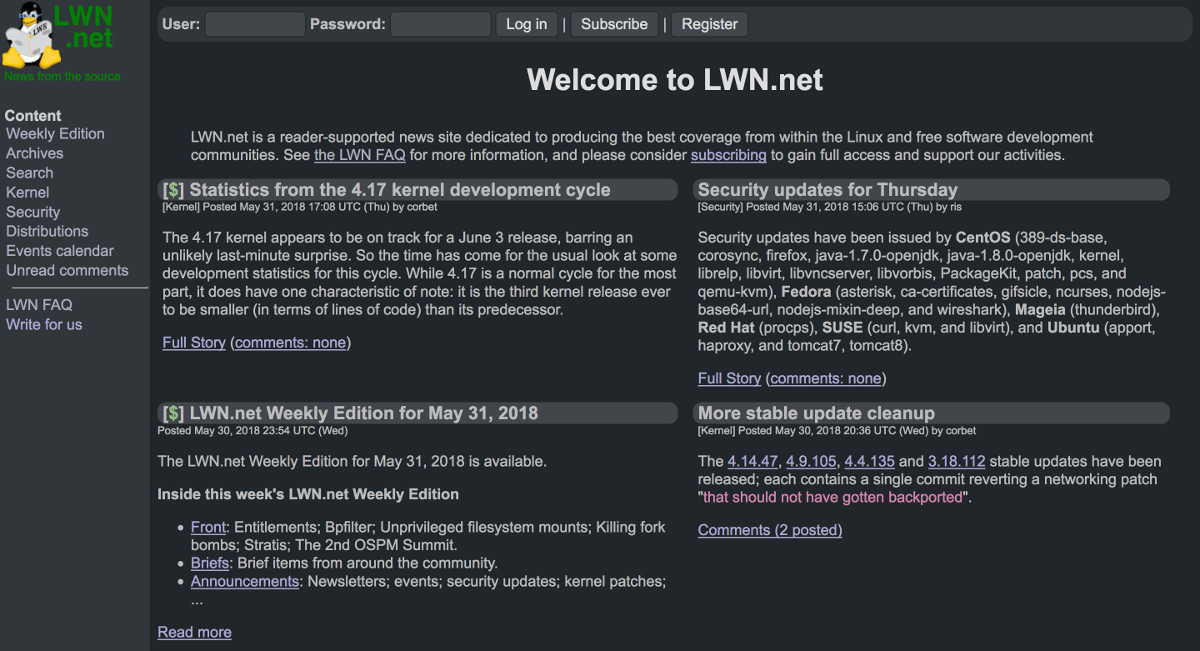Image resolution: width=1200 pixels, height=651 pixels.
Task: Open Unread comments sidebar link
Action: pyautogui.click(x=67, y=270)
